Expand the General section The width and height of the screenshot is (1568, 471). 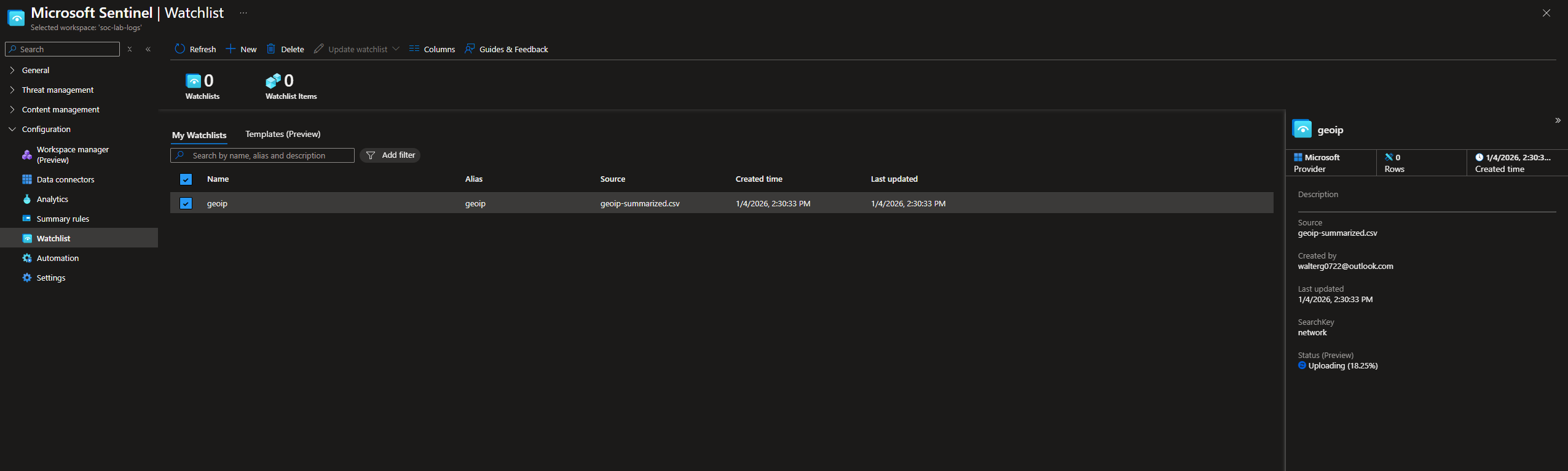35,71
